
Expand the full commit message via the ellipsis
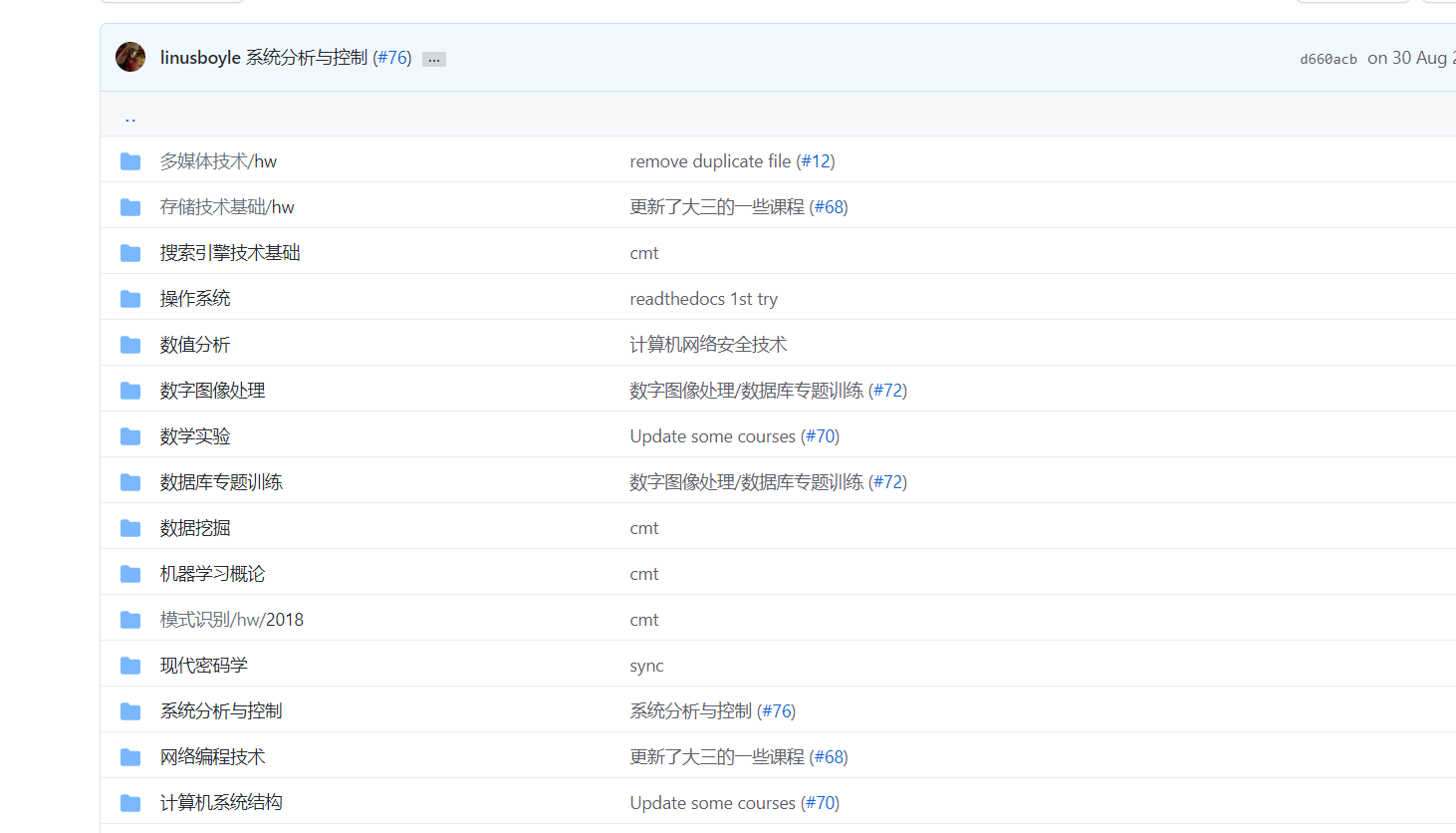coord(433,59)
